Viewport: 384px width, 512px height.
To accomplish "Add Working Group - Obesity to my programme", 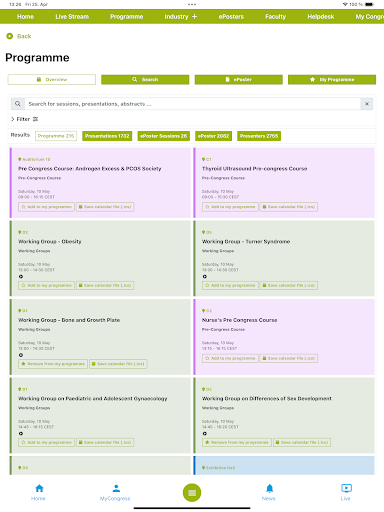I will pyautogui.click(x=46, y=285).
